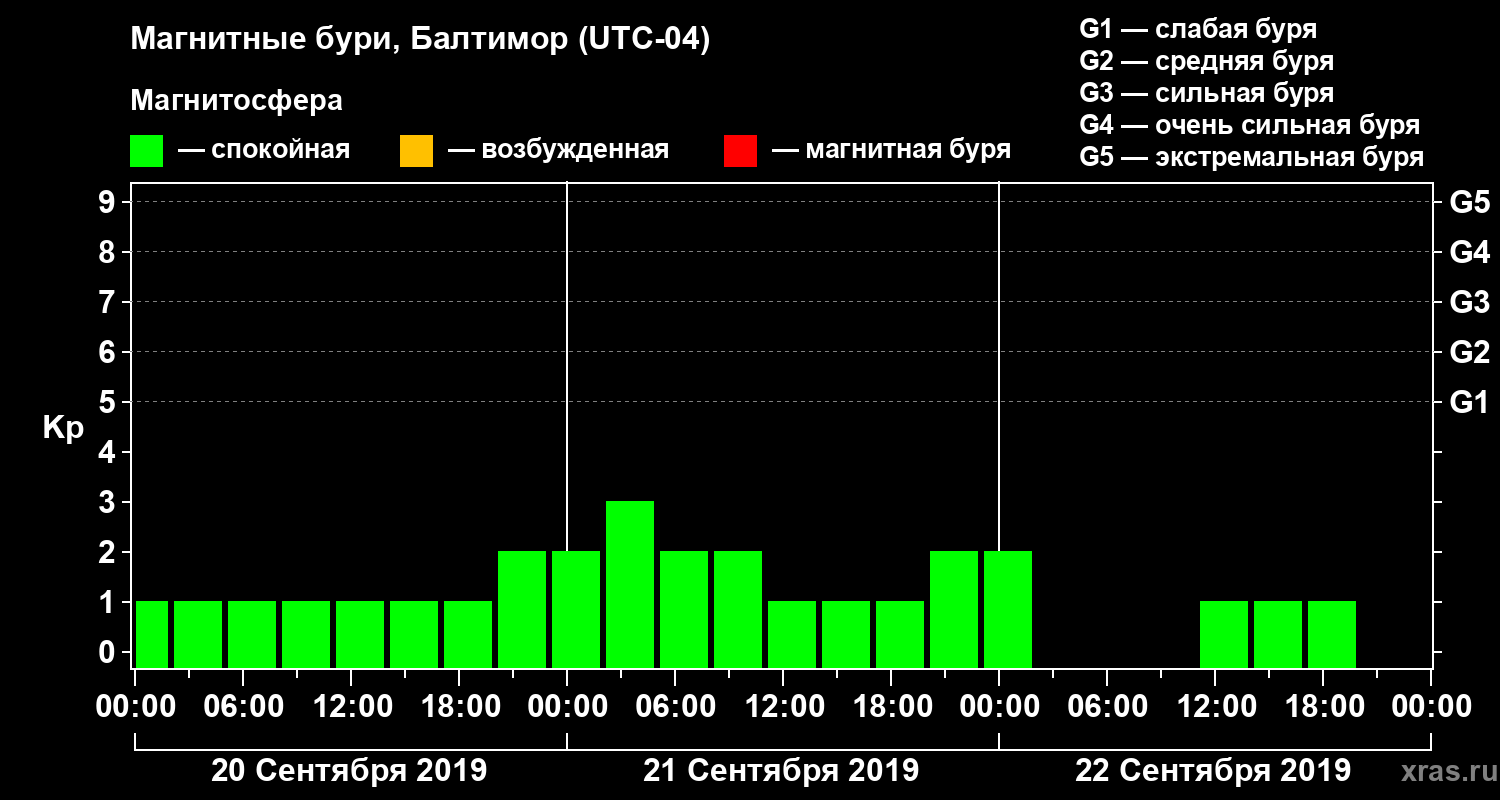
Task: Click the 'Магнитосфера' heading
Action: [x=236, y=101]
